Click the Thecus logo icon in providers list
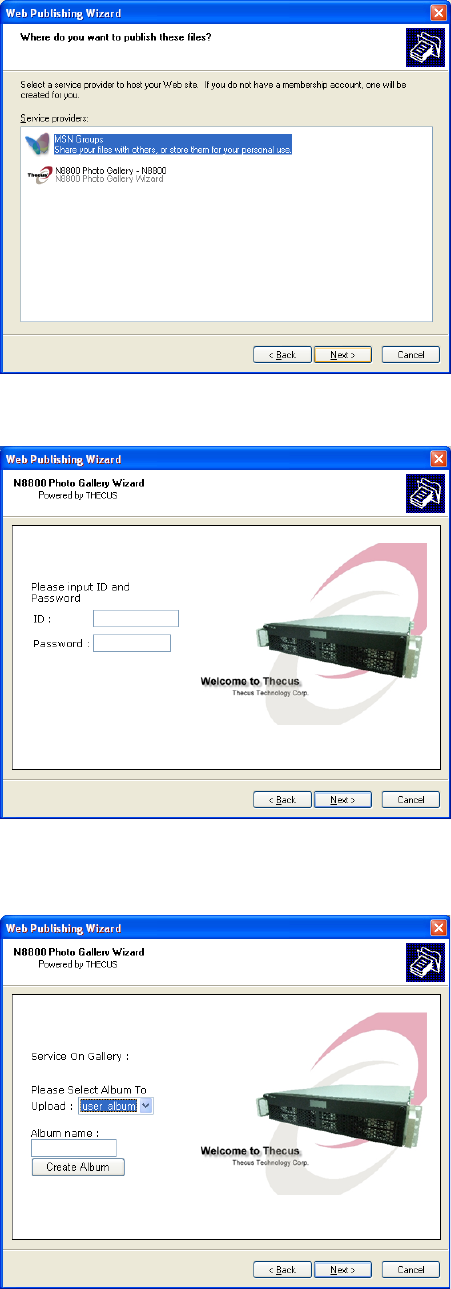 38,174
